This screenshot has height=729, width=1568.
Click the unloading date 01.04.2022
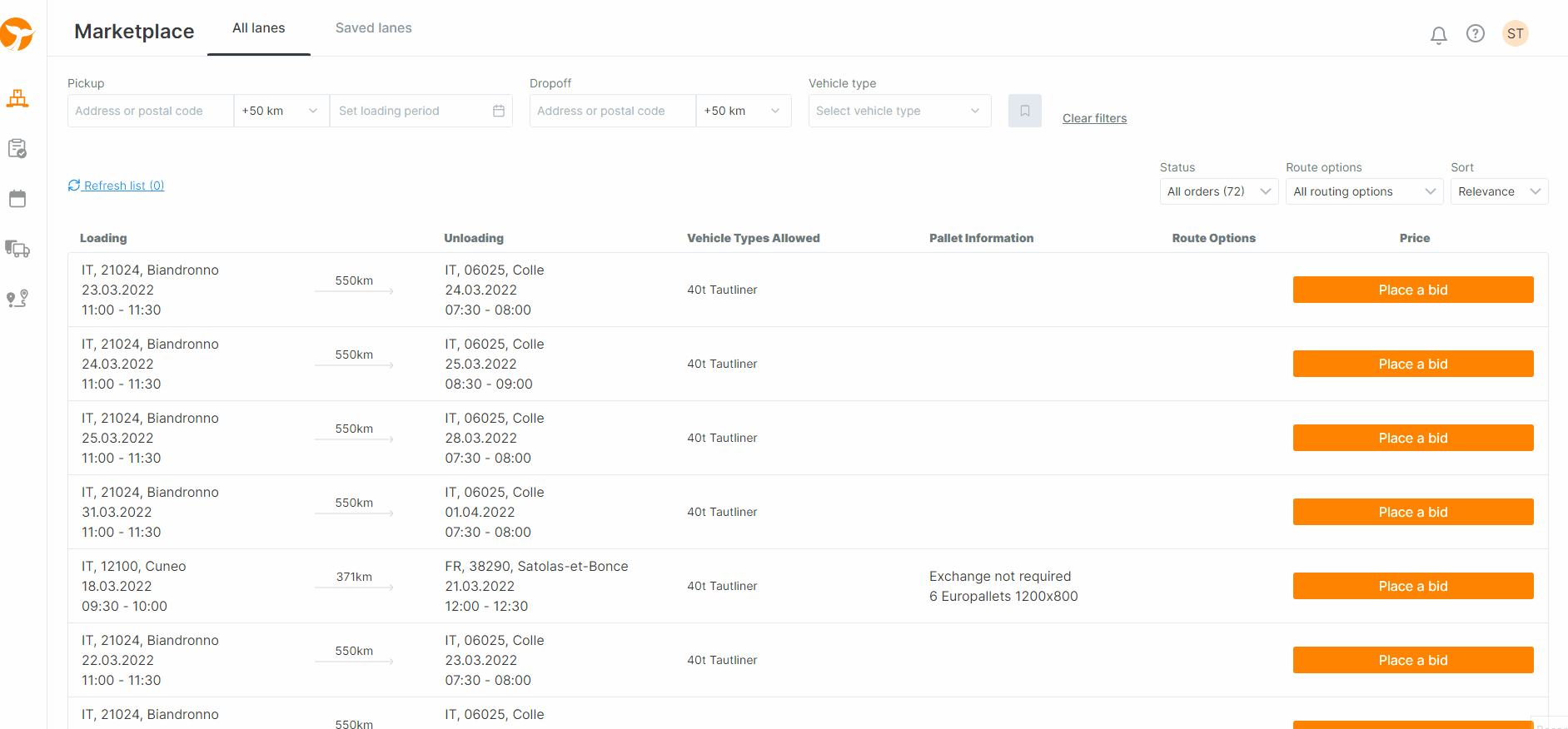click(x=480, y=512)
